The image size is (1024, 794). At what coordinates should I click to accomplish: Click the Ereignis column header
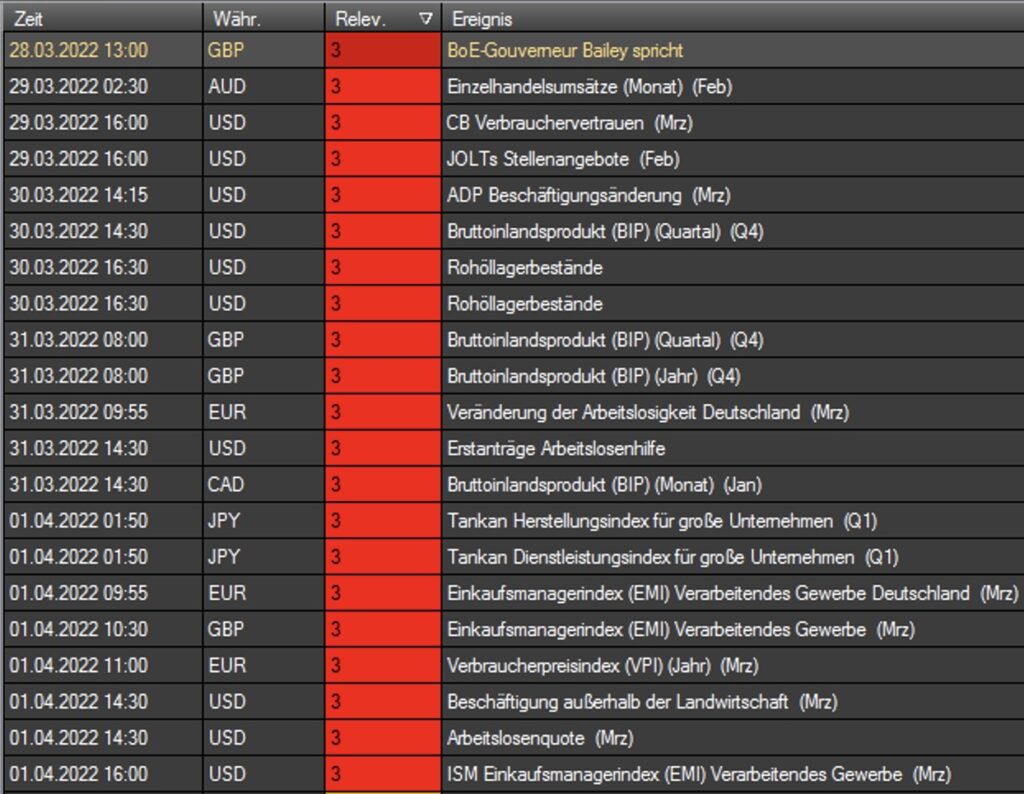click(730, 18)
